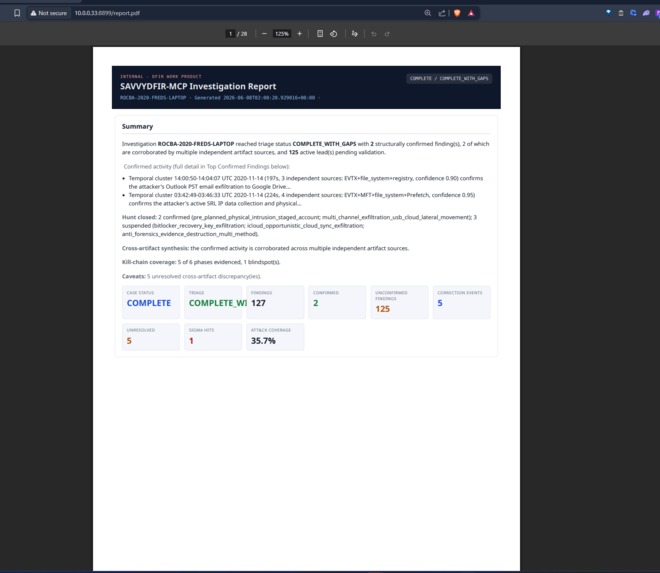Edit the PDF page number field

tap(230, 34)
